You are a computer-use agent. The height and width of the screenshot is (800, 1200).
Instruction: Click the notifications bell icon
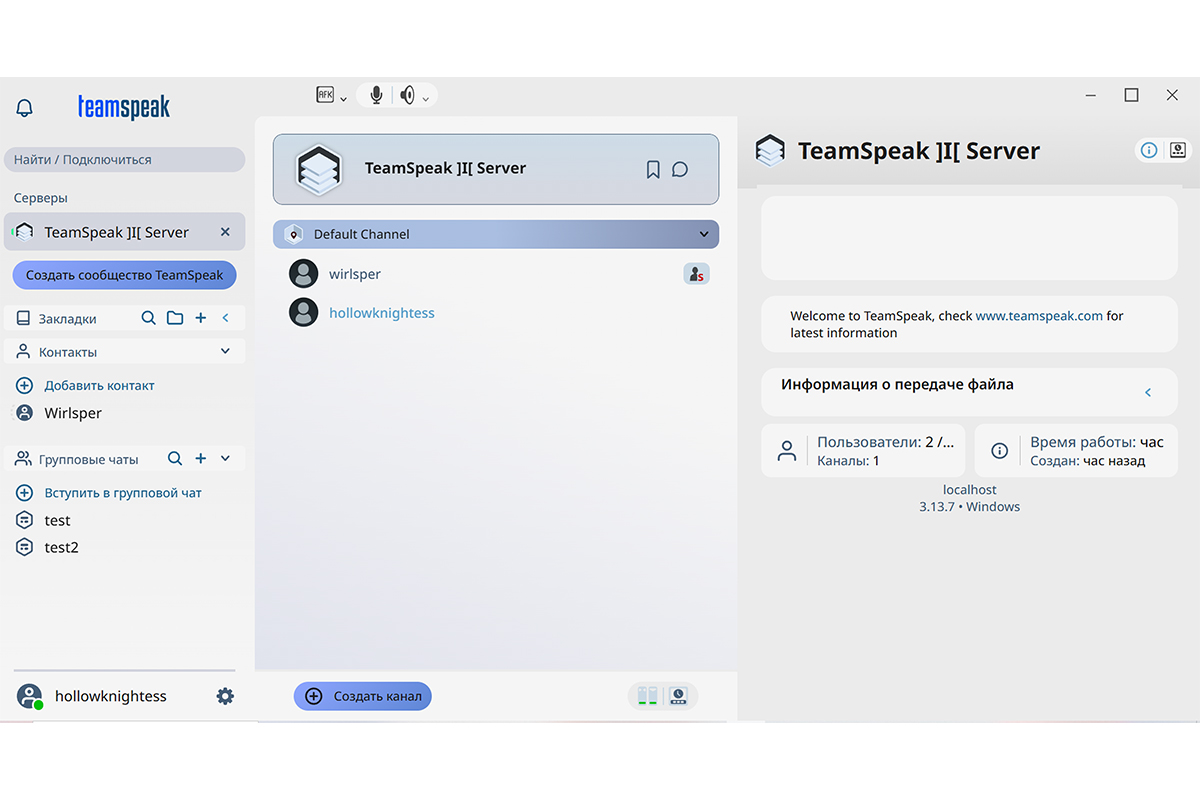tap(24, 107)
